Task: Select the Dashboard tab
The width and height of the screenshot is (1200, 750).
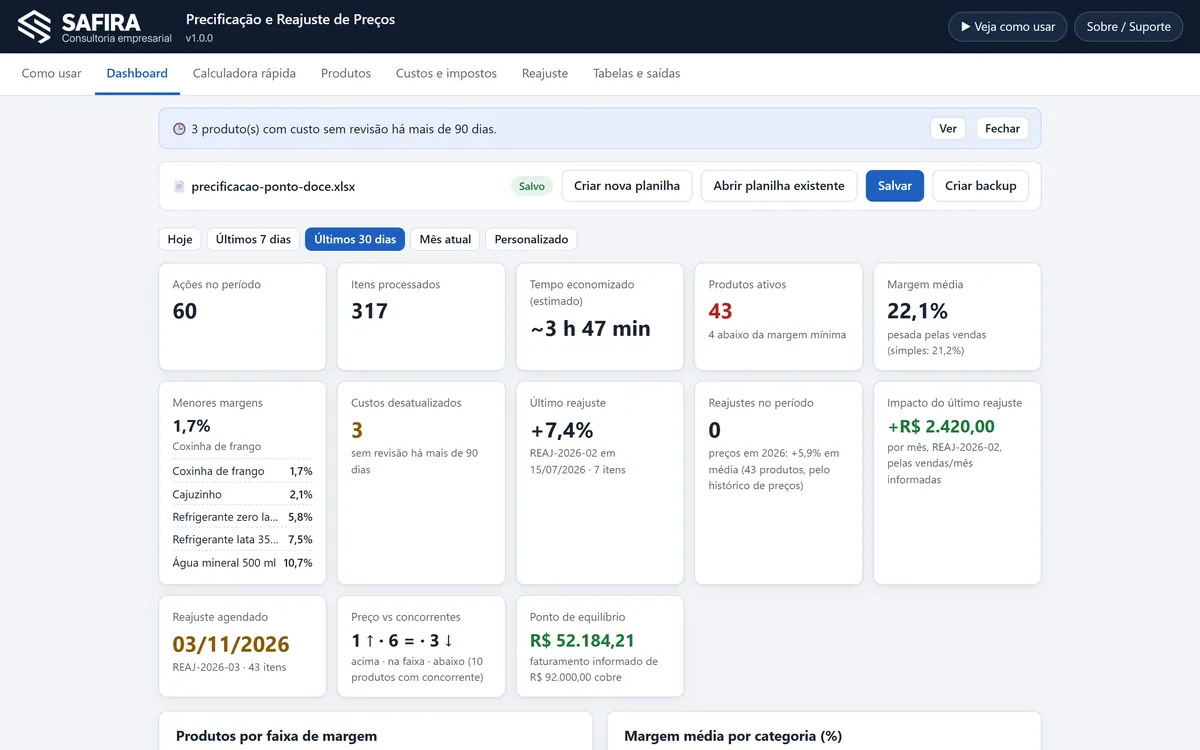Action: (137, 73)
